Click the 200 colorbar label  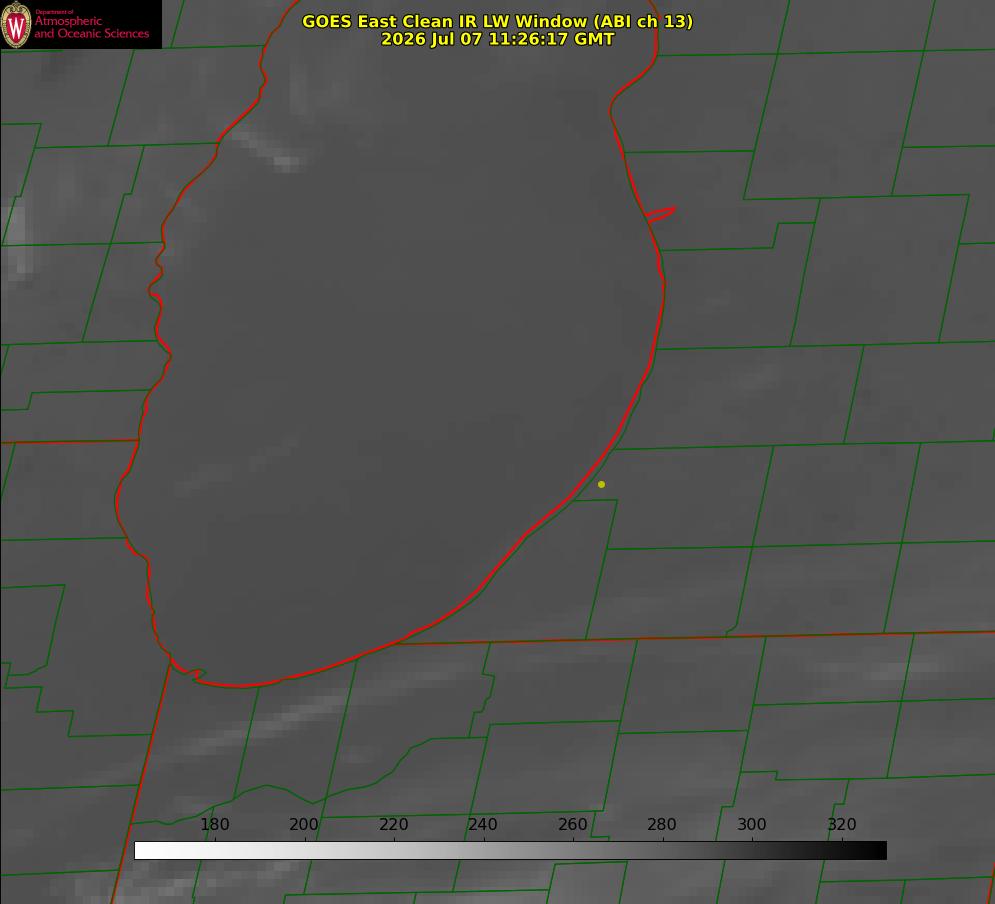pyautogui.click(x=303, y=824)
